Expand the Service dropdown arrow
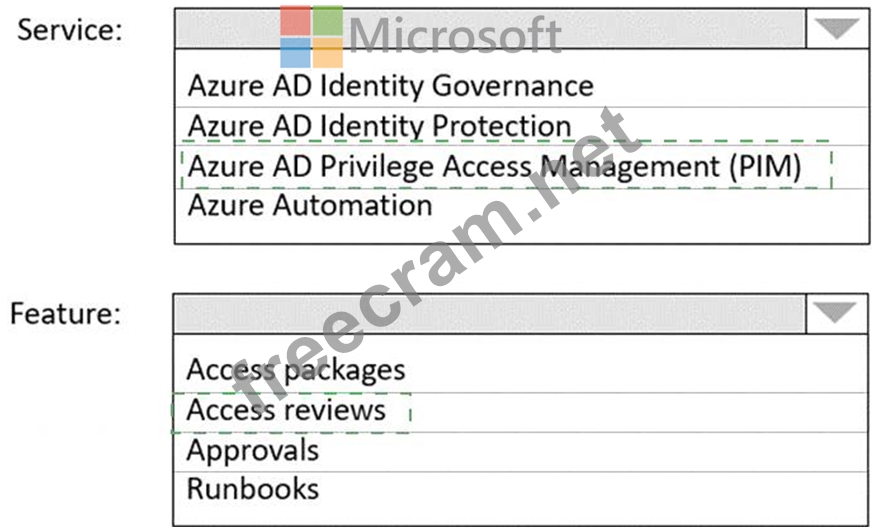 point(836,28)
